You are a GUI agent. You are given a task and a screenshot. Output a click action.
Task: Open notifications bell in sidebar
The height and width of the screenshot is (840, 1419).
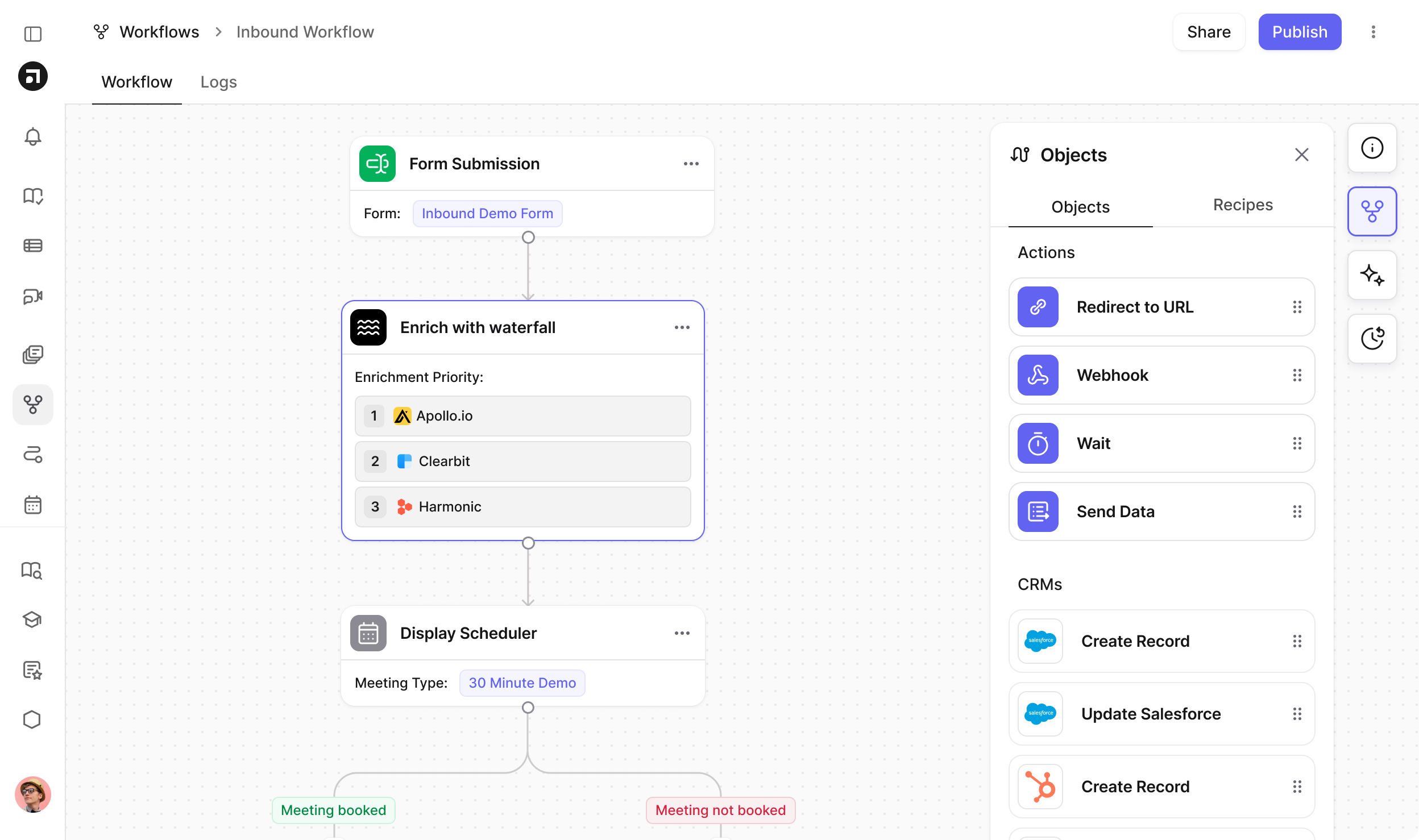33,136
